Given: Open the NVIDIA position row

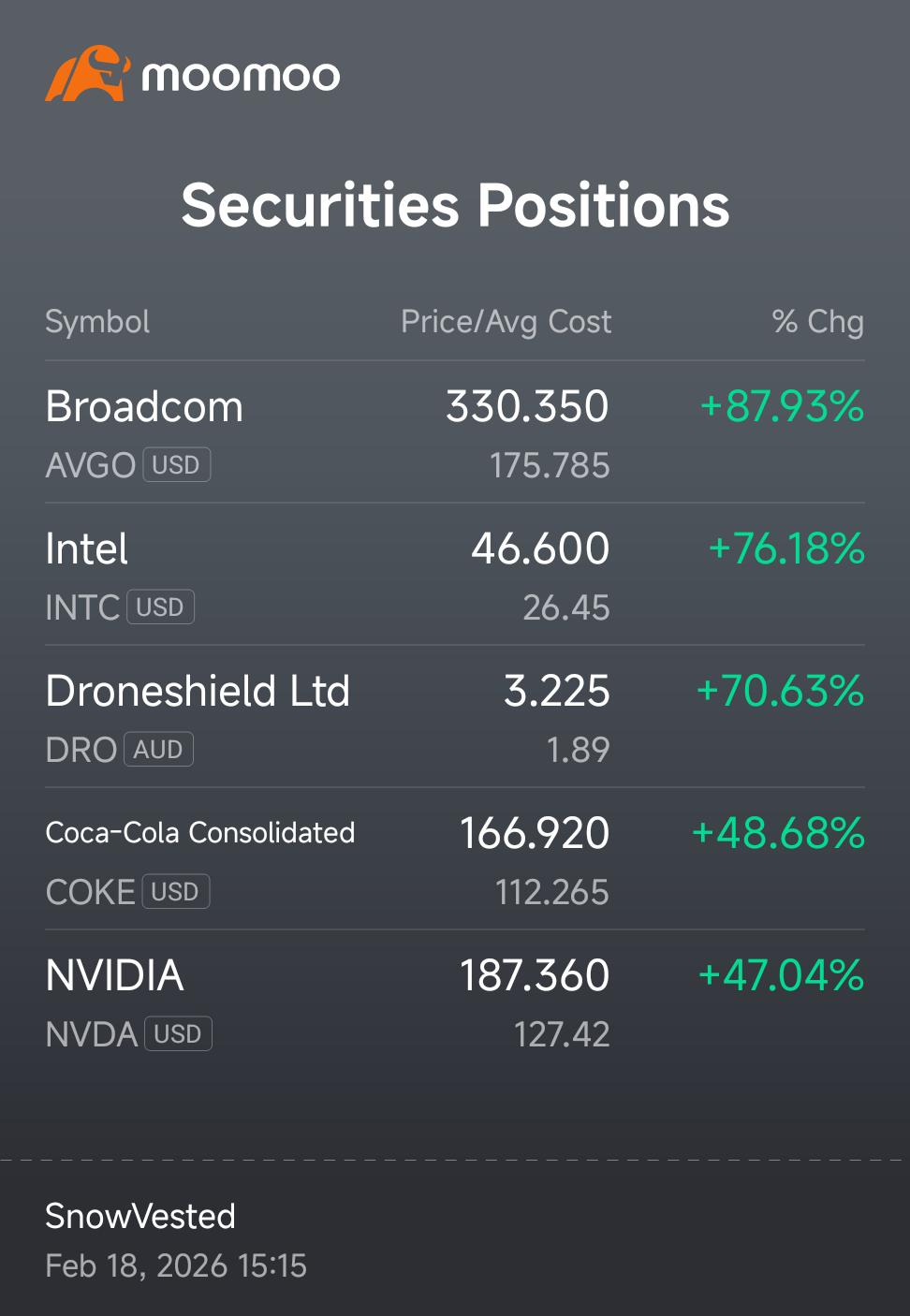Looking at the screenshot, I should pyautogui.click(x=455, y=1002).
